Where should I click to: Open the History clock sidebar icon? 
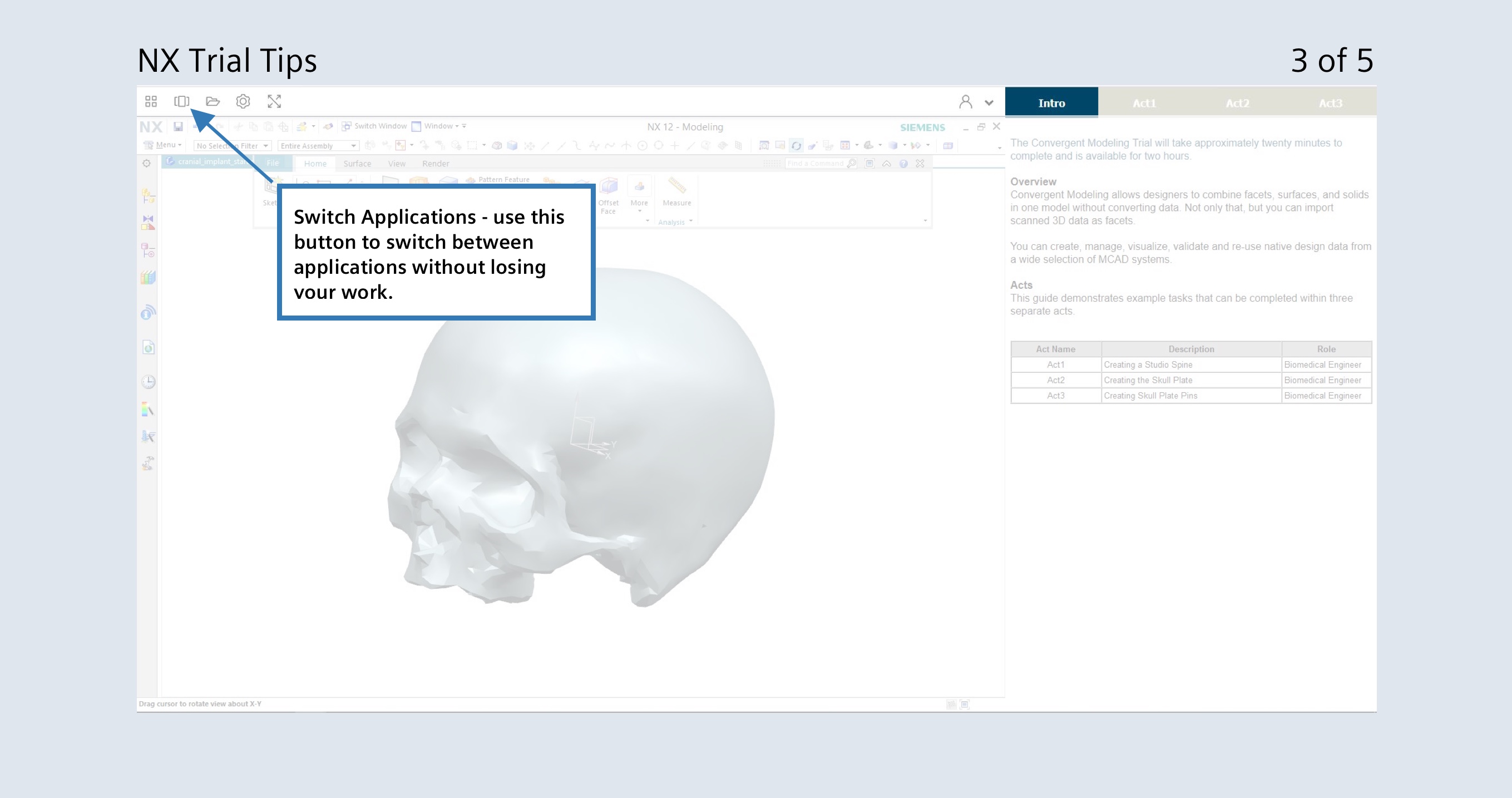(148, 382)
